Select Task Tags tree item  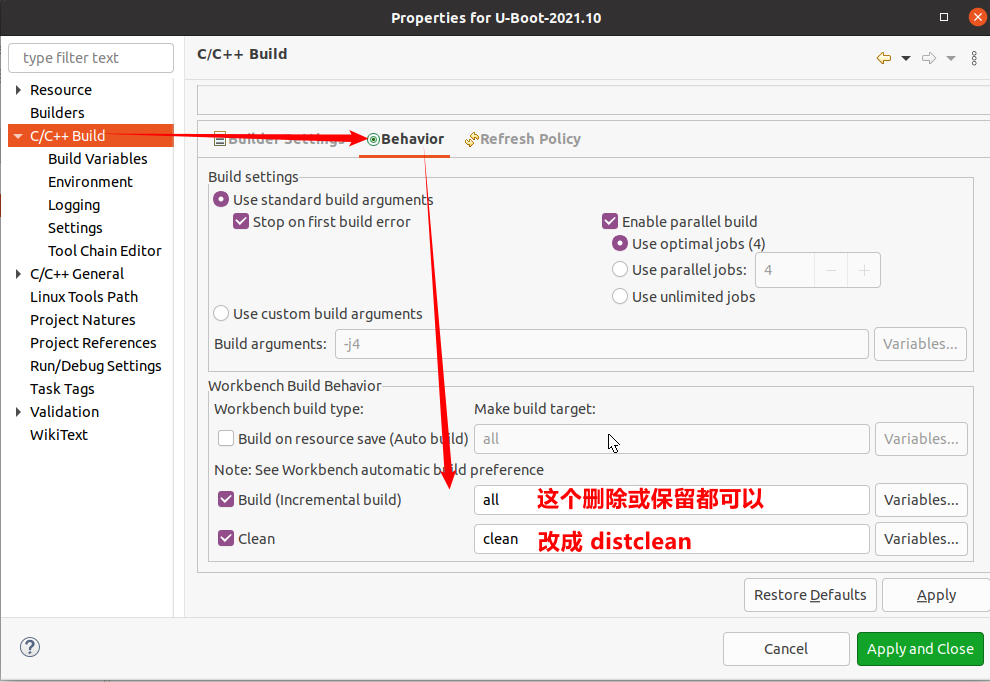pos(63,389)
